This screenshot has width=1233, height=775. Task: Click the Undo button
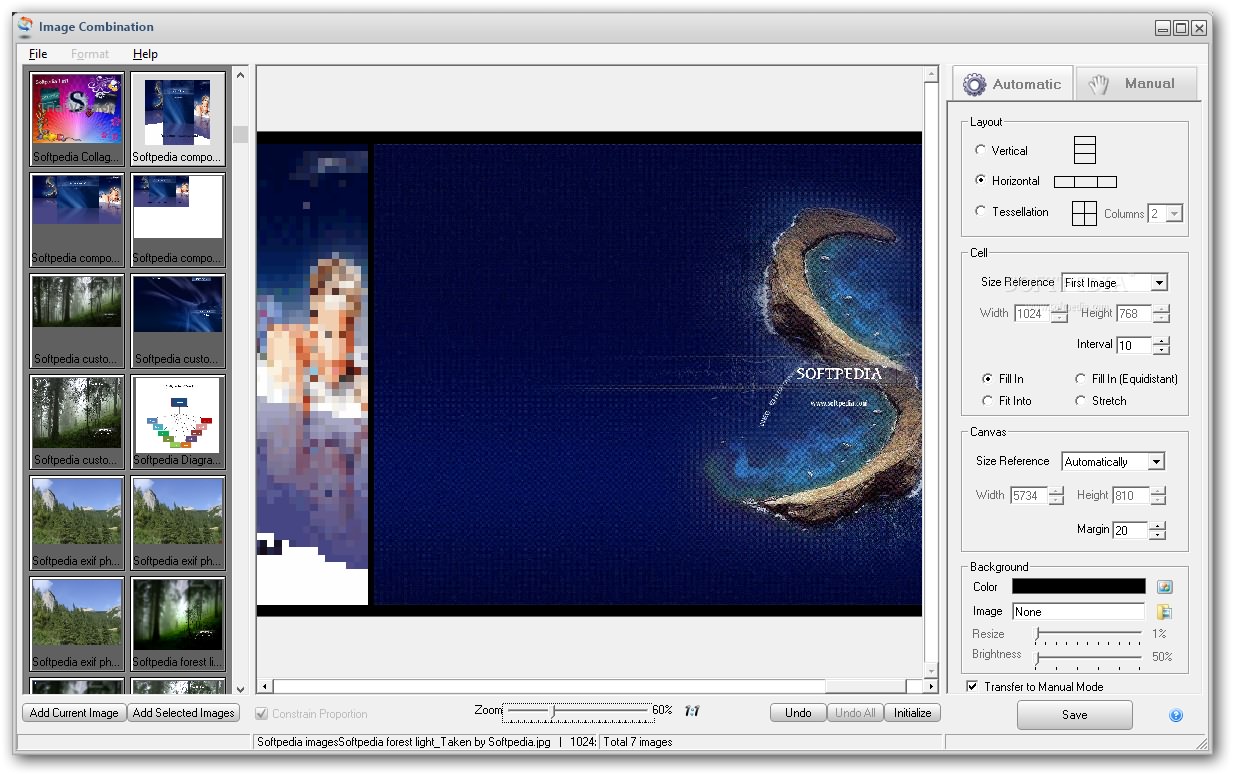[x=798, y=713]
